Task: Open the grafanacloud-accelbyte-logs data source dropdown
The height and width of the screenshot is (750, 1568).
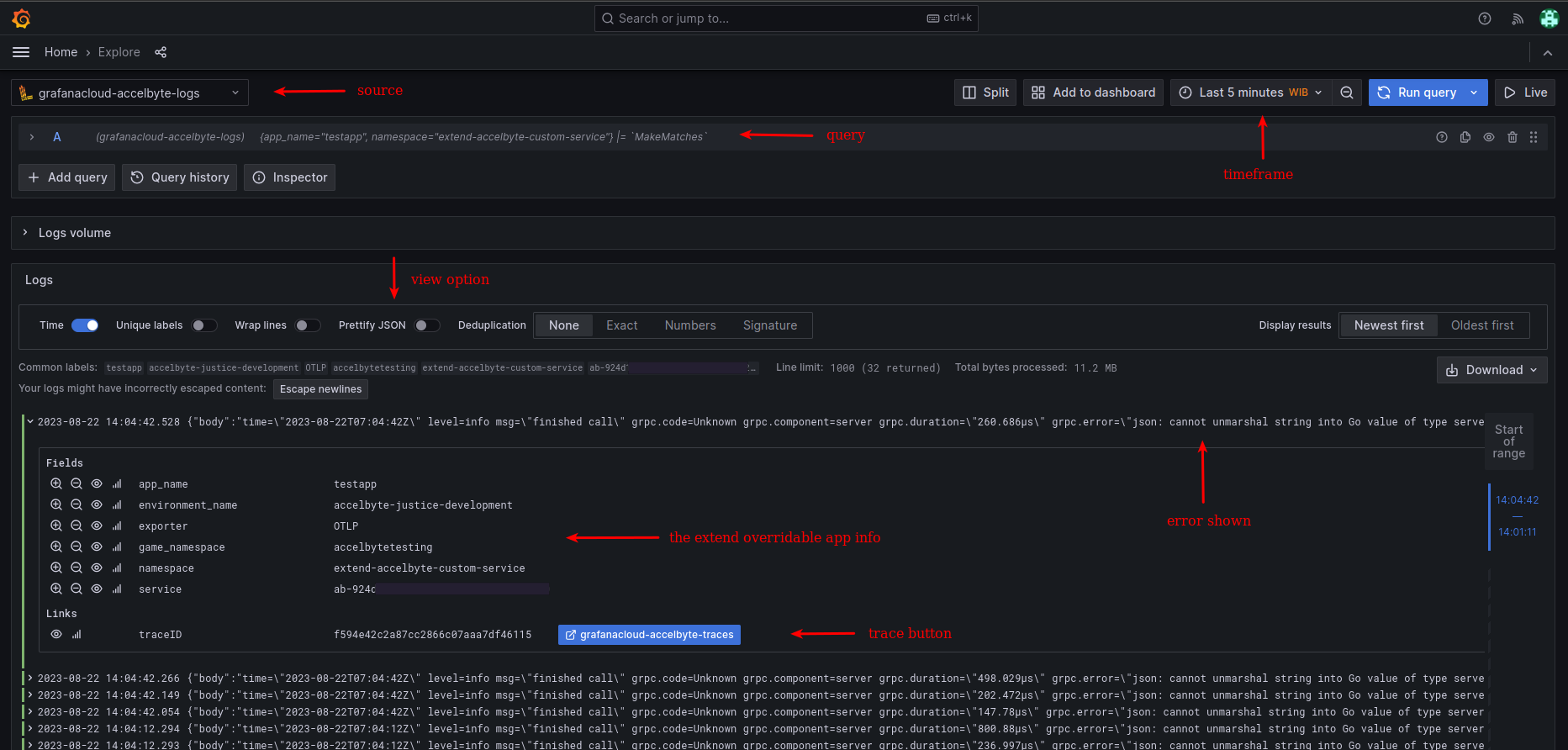Action: tap(129, 92)
